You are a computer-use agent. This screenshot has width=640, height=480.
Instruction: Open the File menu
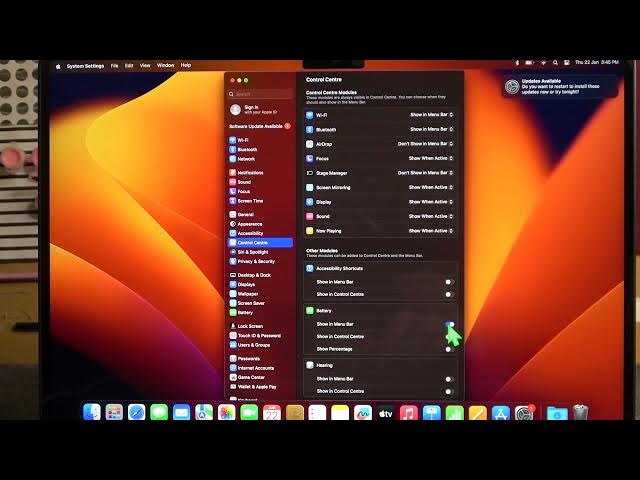(114, 65)
